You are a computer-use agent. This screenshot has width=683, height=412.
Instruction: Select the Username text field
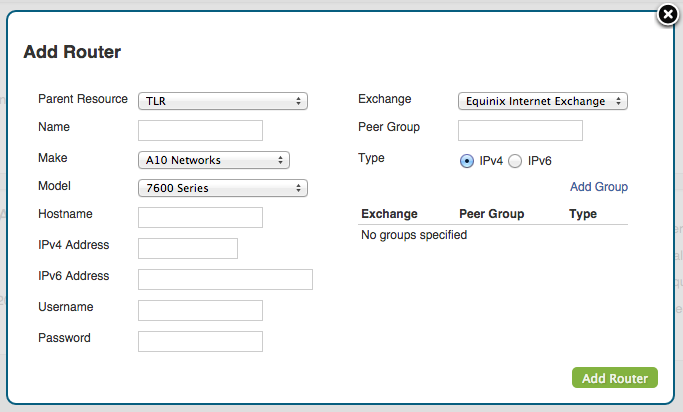pos(200,310)
